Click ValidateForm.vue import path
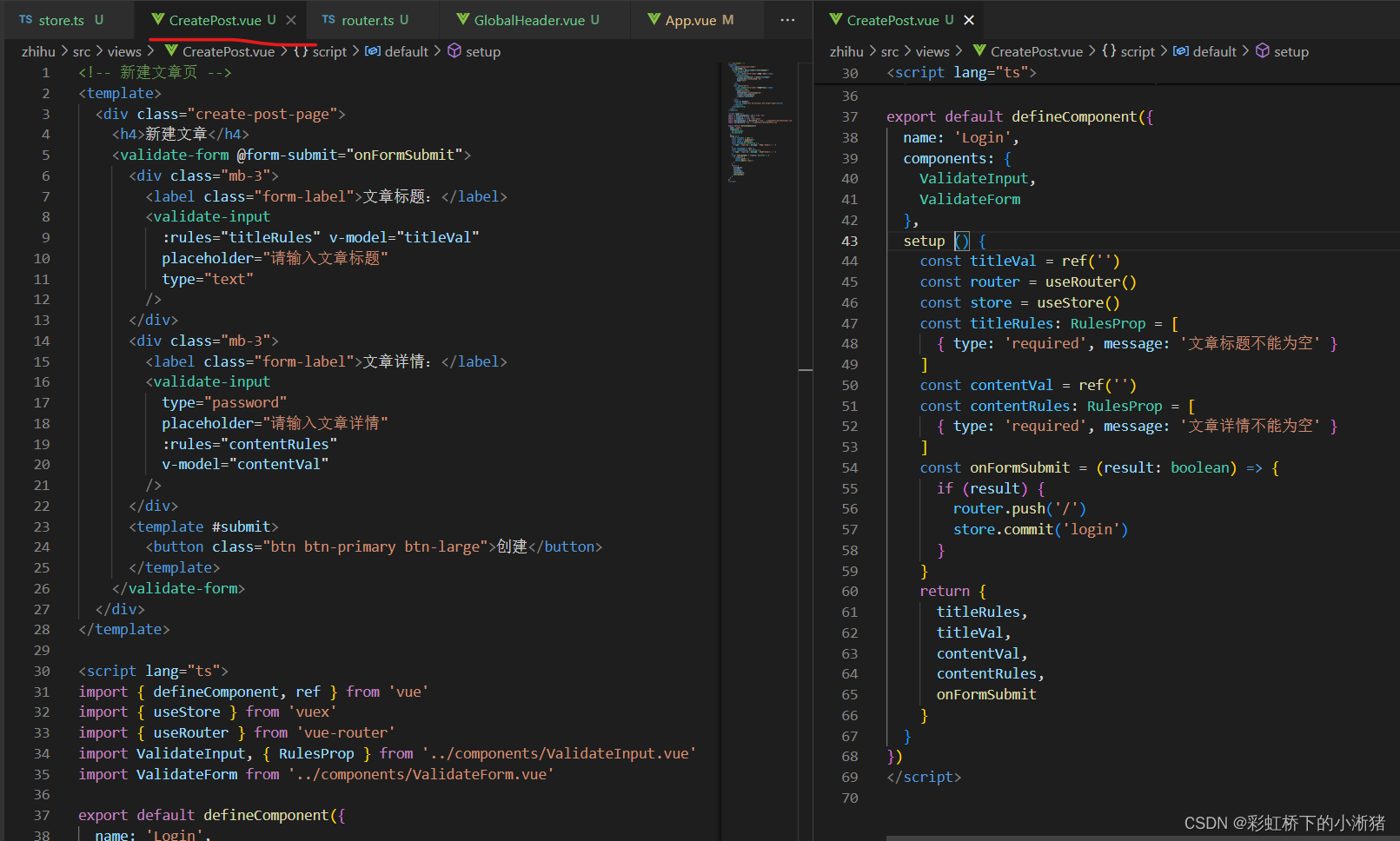Viewport: 1400px width, 841px height. (x=421, y=774)
